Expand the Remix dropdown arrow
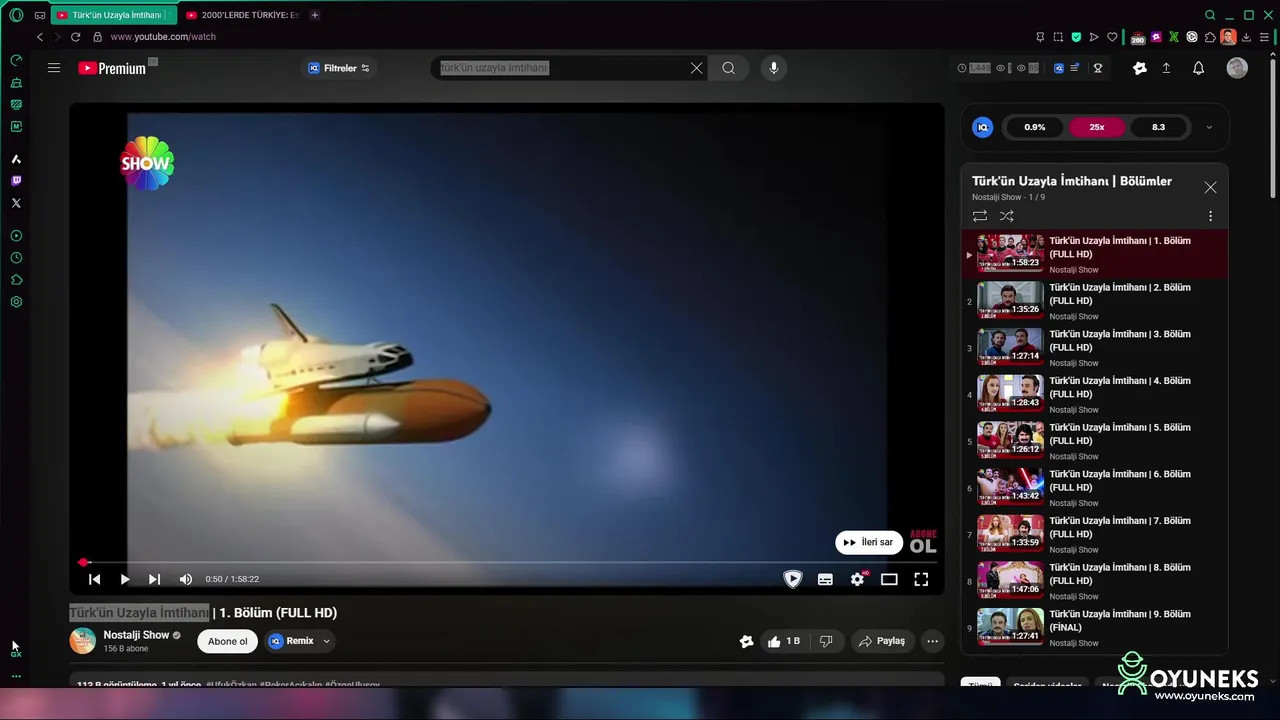The height and width of the screenshot is (720, 1280). [x=326, y=641]
